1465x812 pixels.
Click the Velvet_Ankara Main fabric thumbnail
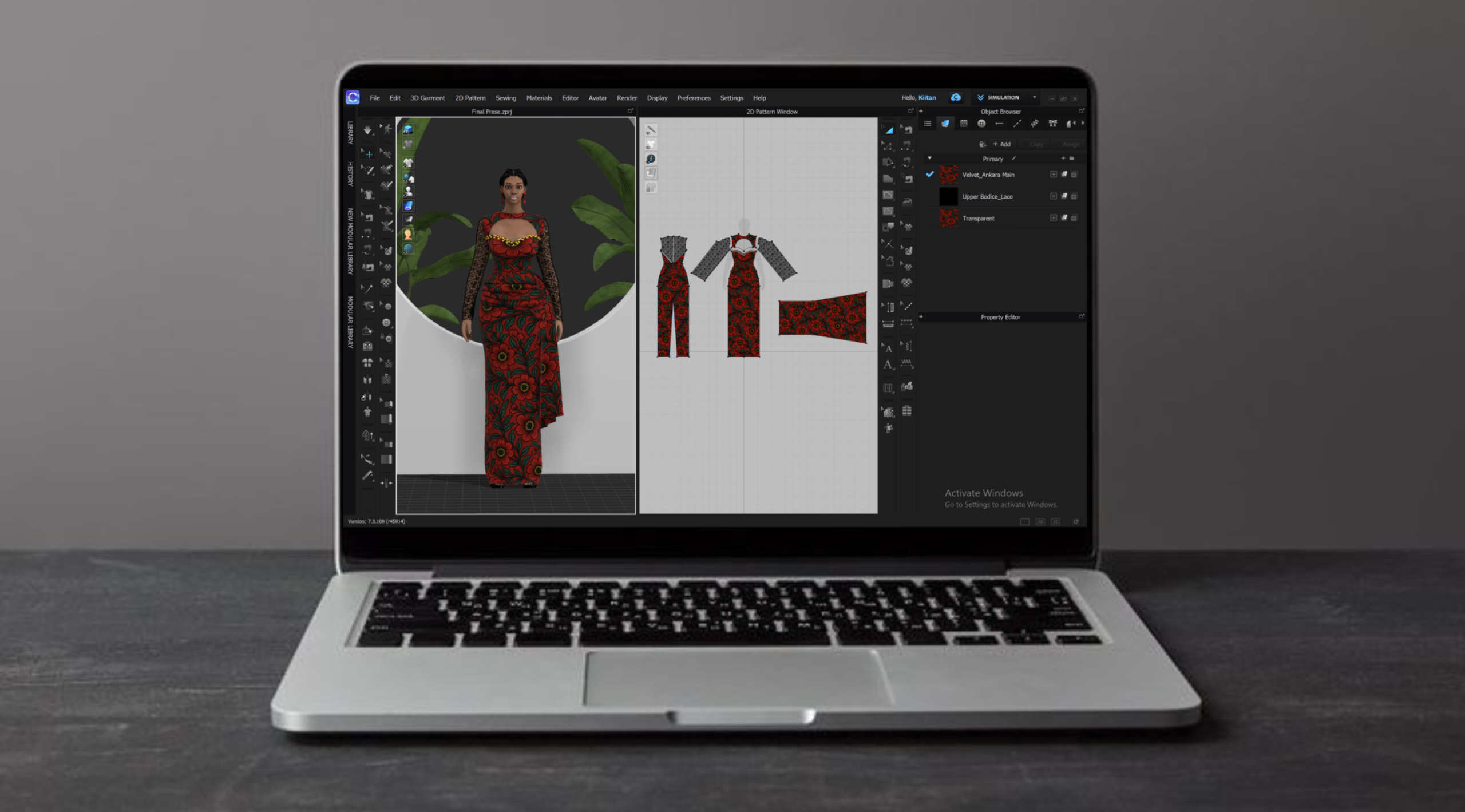pos(949,175)
